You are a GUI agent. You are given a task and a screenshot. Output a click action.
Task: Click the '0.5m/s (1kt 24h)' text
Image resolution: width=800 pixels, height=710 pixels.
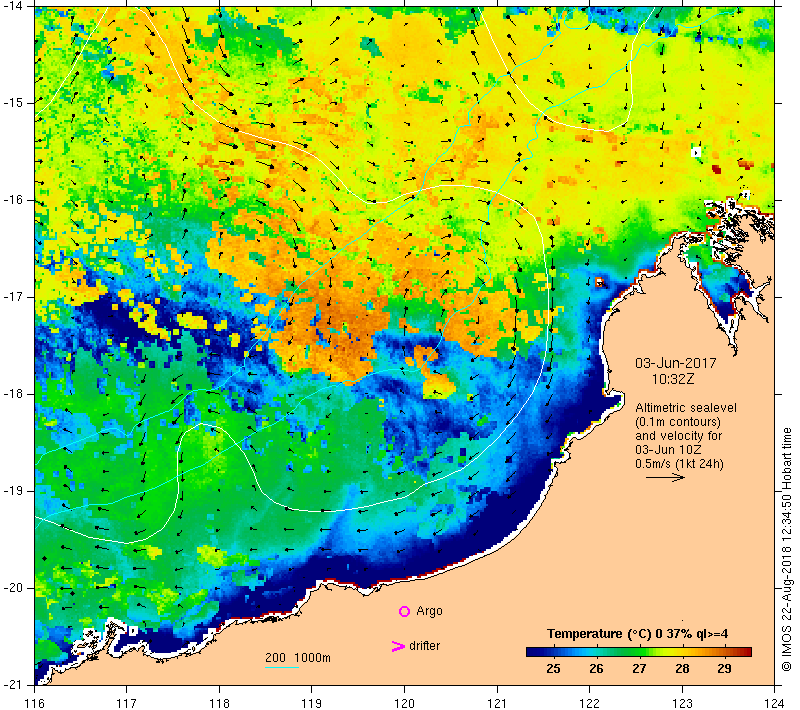coord(679,464)
